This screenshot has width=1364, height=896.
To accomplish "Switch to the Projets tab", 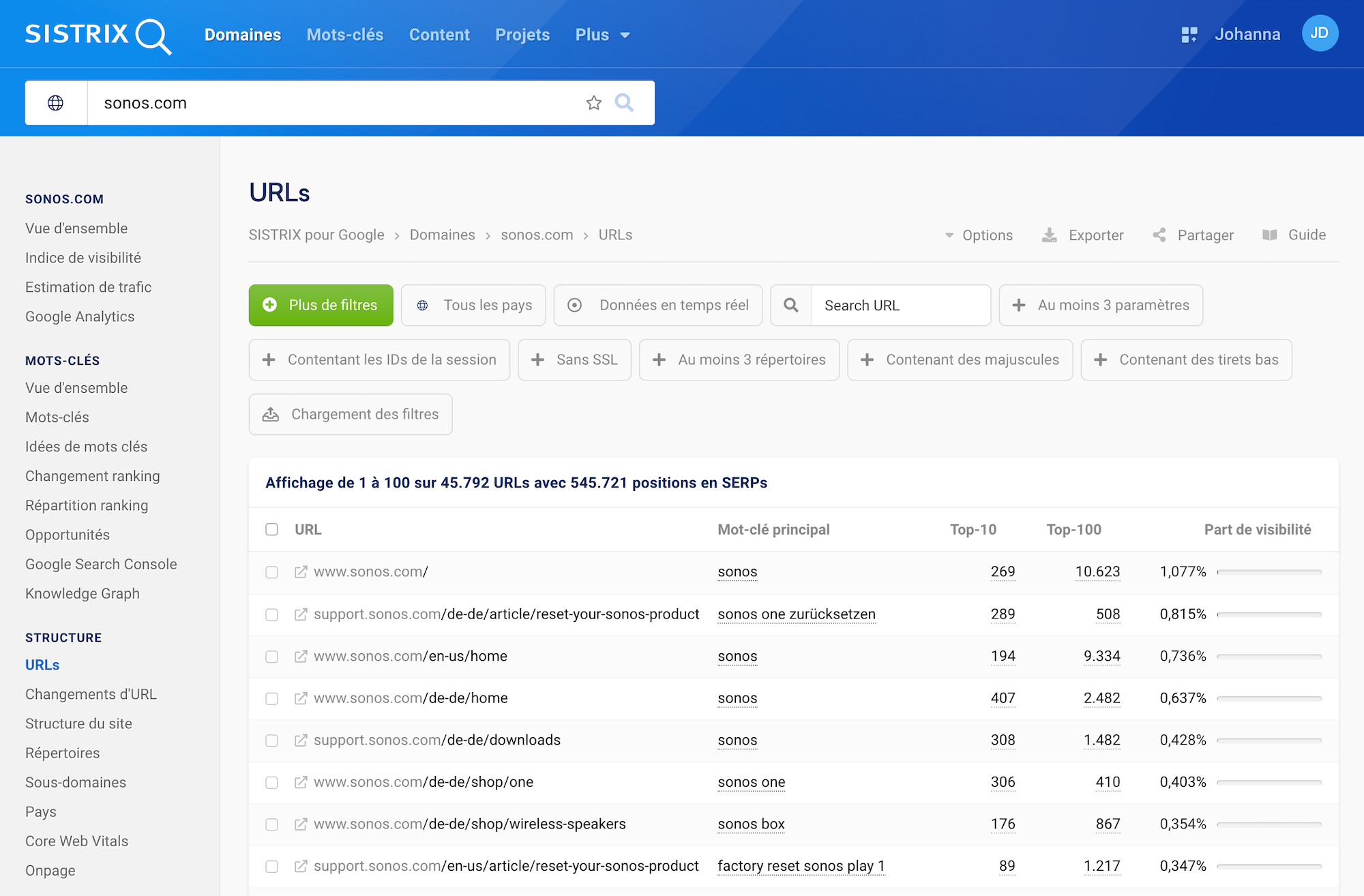I will (522, 35).
